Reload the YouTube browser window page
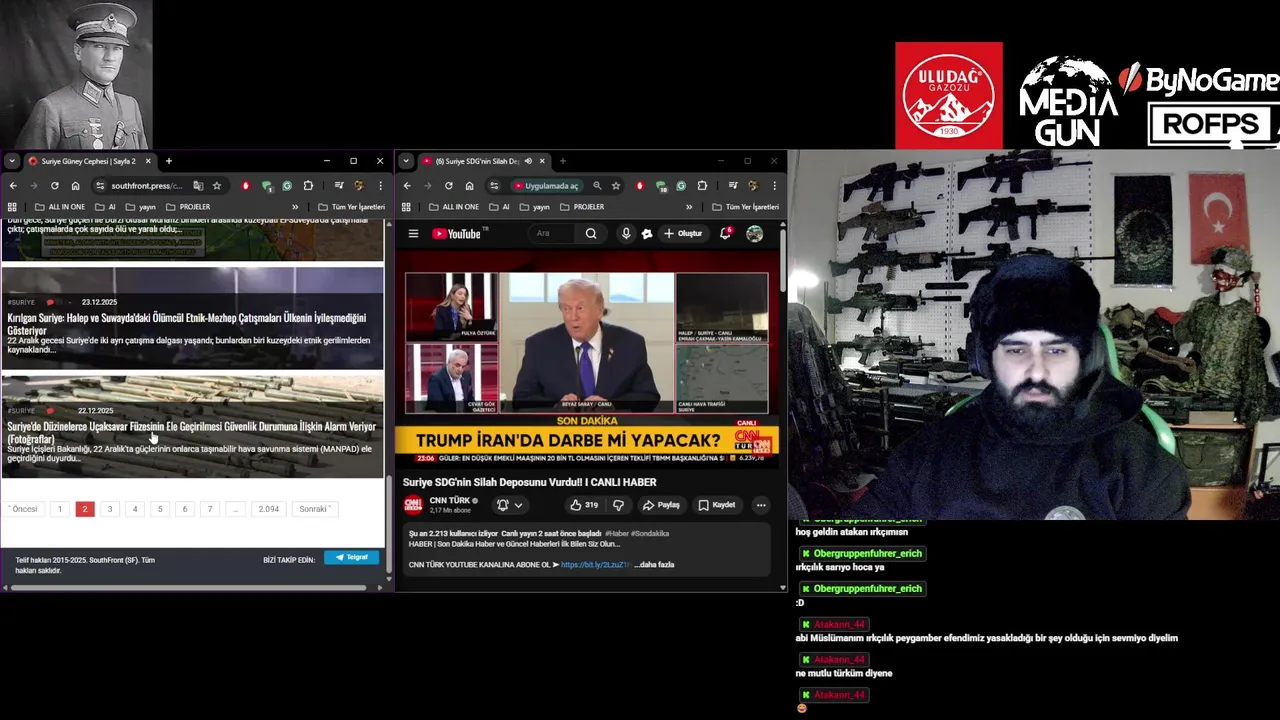Viewport: 1280px width, 720px height. [x=448, y=186]
